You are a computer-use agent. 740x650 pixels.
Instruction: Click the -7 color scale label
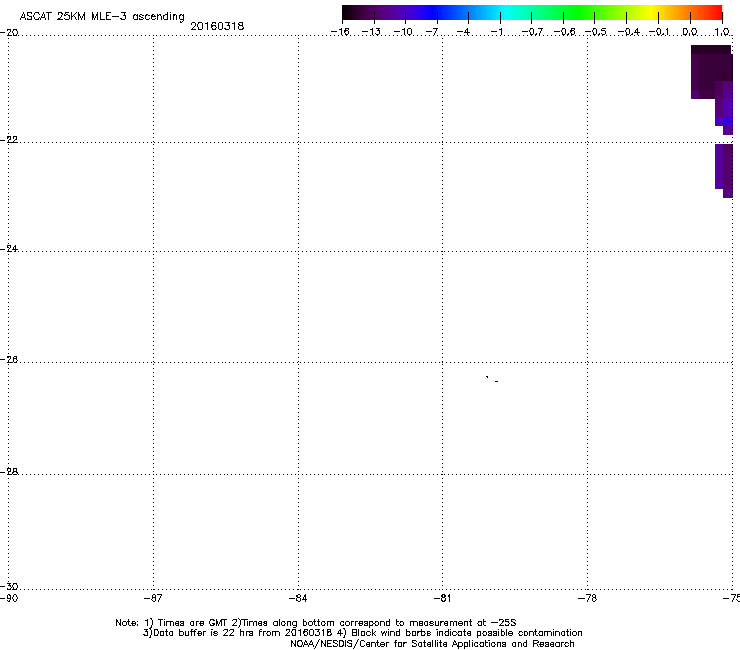tap(432, 32)
